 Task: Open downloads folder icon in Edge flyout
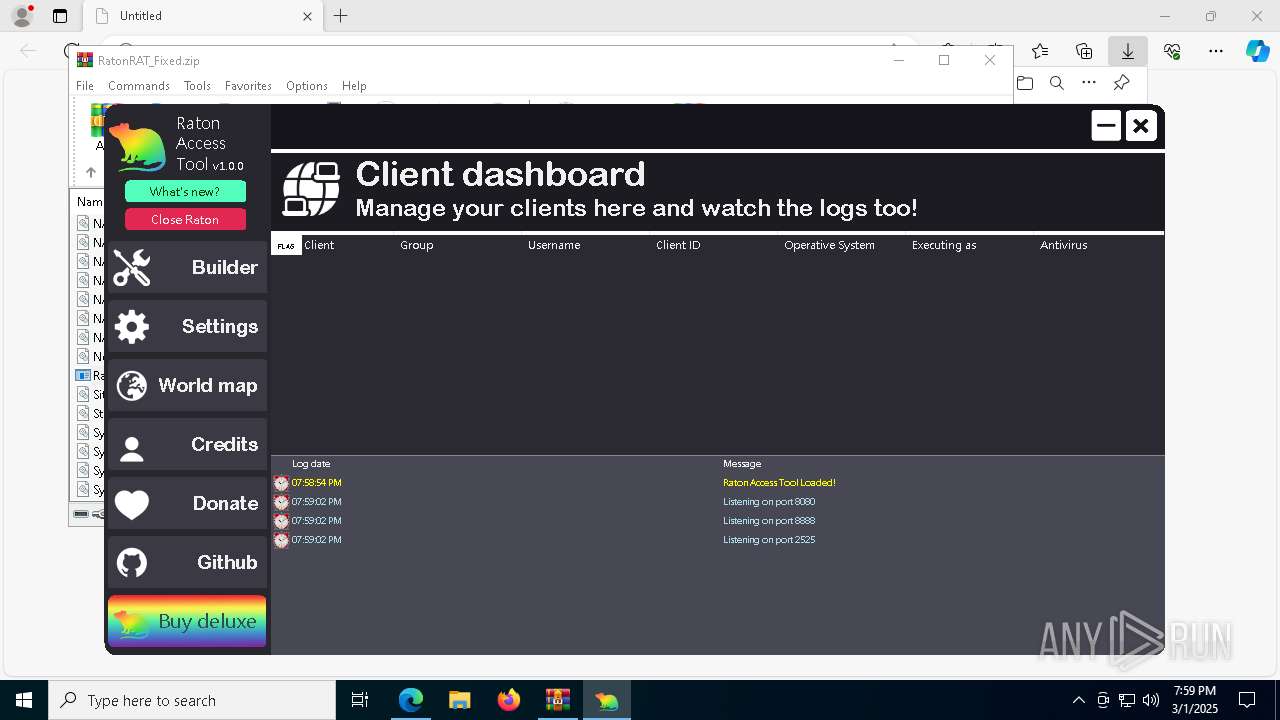1025,83
